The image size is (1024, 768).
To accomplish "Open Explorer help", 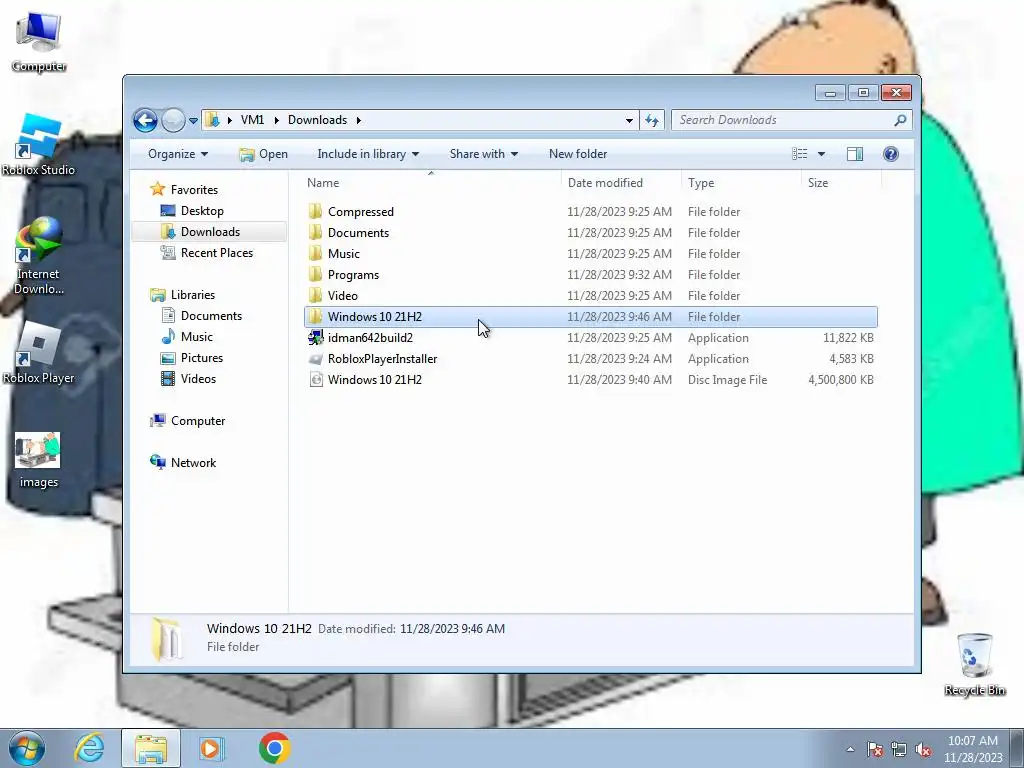I will click(890, 154).
